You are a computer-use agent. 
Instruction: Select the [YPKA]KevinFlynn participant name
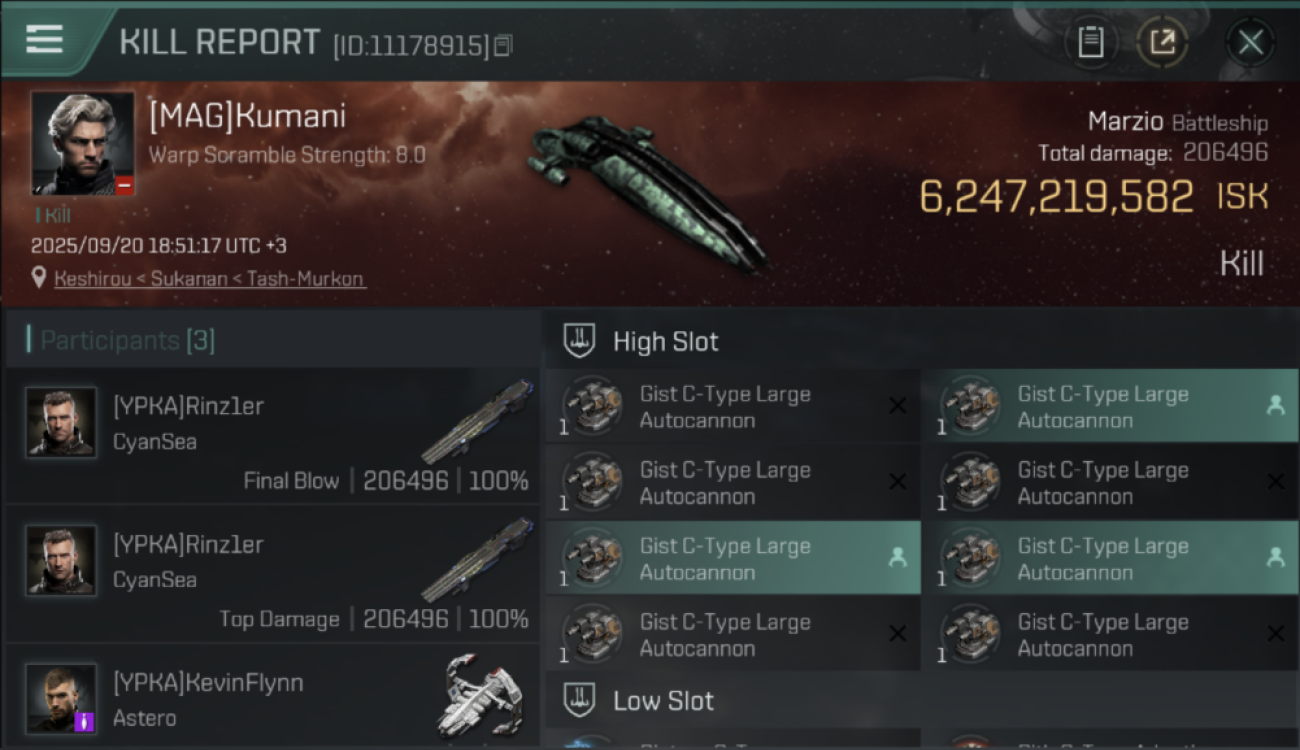click(x=208, y=683)
